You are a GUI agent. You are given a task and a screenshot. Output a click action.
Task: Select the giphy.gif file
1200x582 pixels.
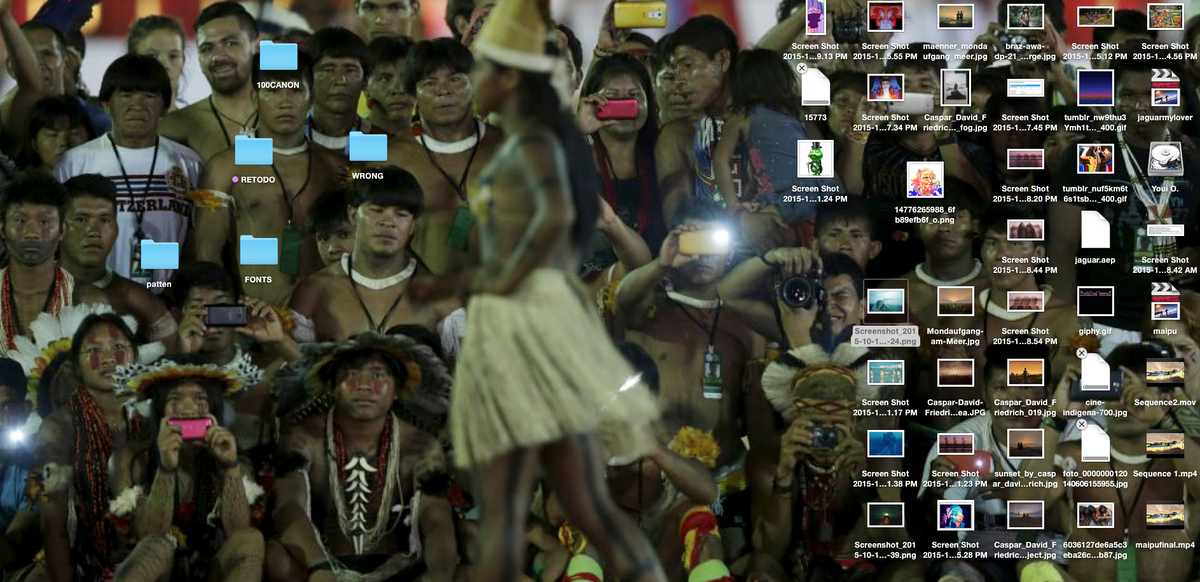[1095, 301]
